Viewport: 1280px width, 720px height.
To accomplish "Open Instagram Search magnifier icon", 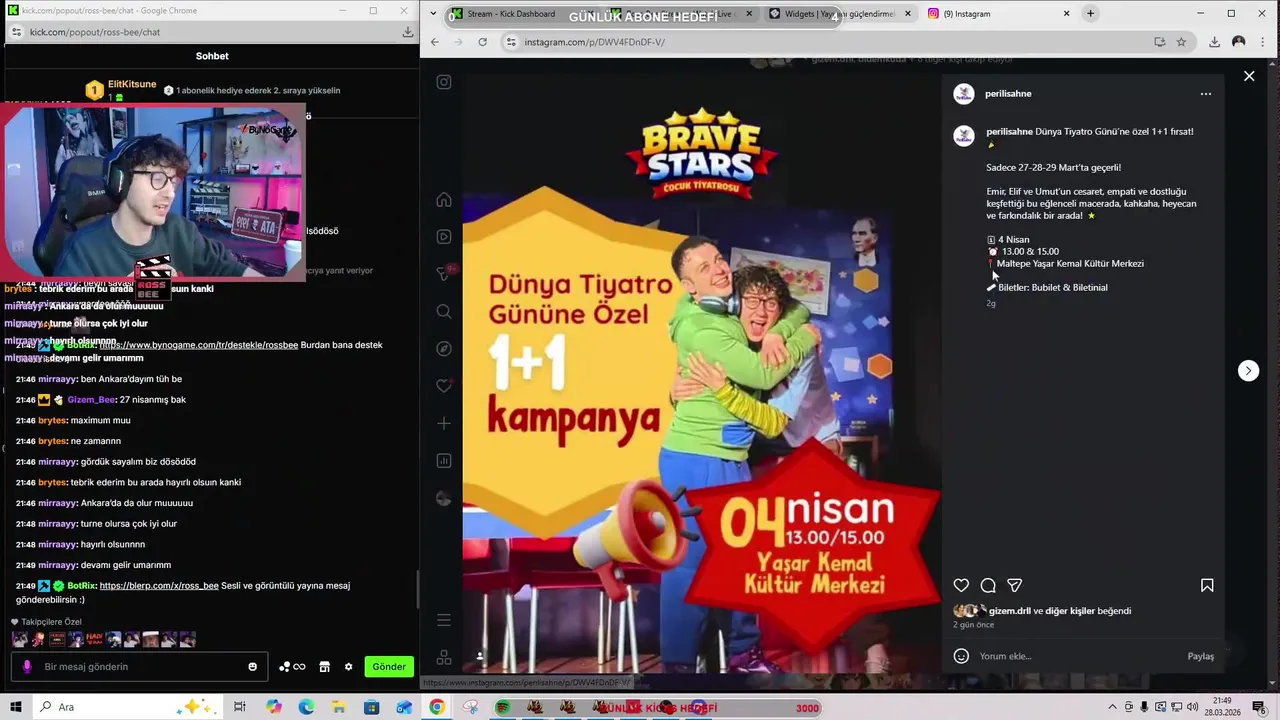I will click(x=444, y=311).
